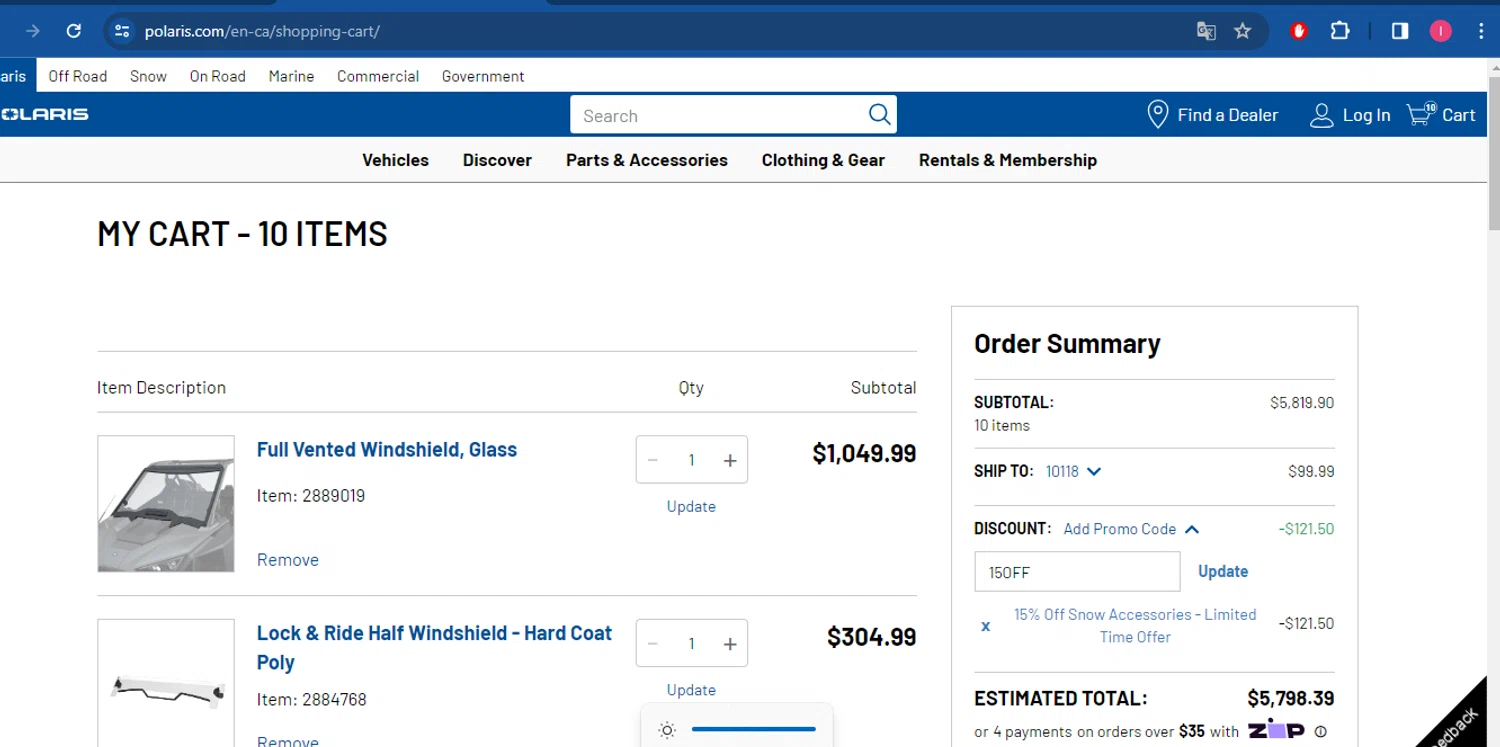1500x747 pixels.
Task: Open Parts & Accessories menu
Action: [647, 160]
